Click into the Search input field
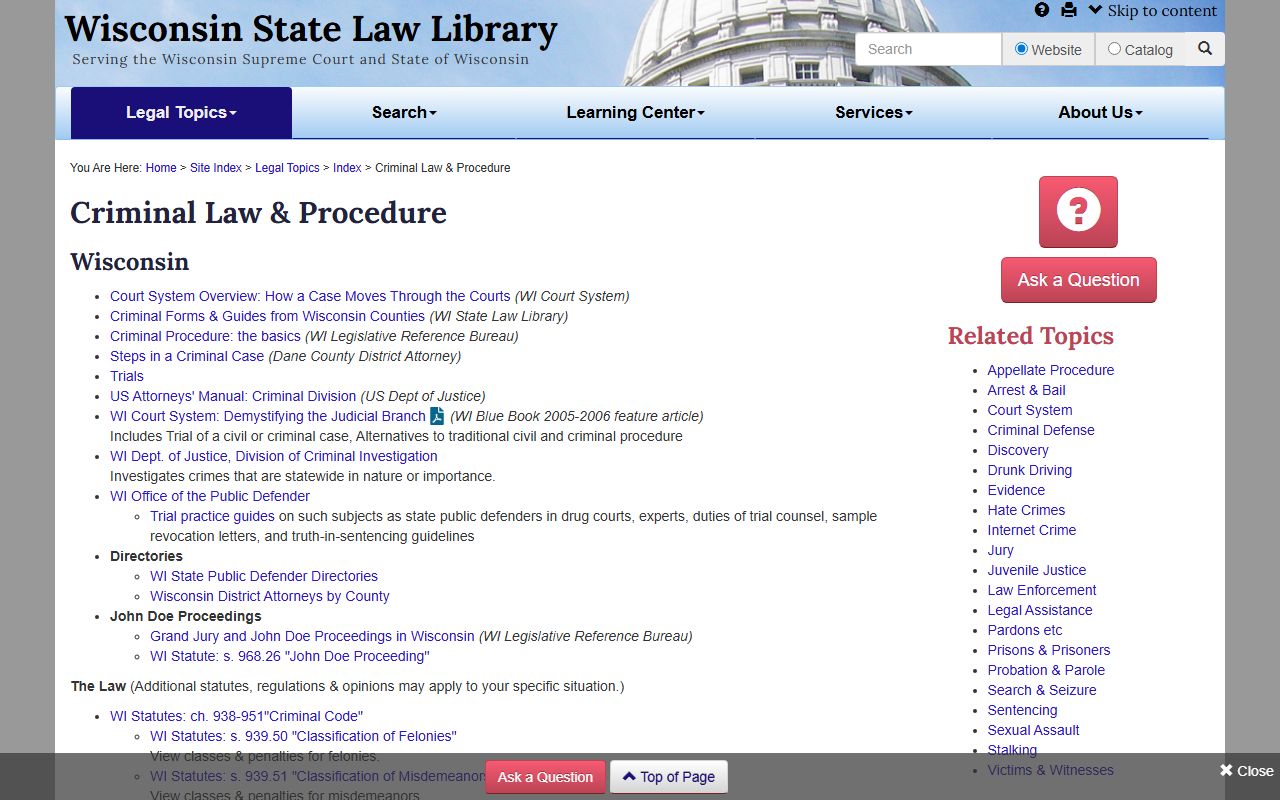Viewport: 1280px width, 800px height. click(928, 49)
